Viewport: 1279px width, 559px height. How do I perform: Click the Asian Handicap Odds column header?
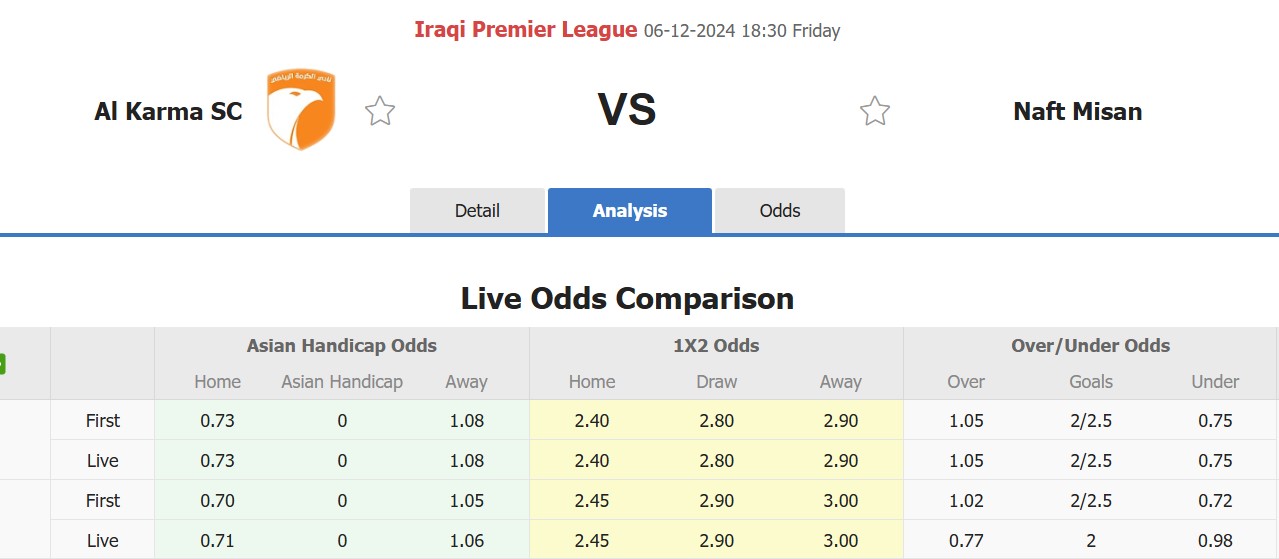(x=342, y=346)
